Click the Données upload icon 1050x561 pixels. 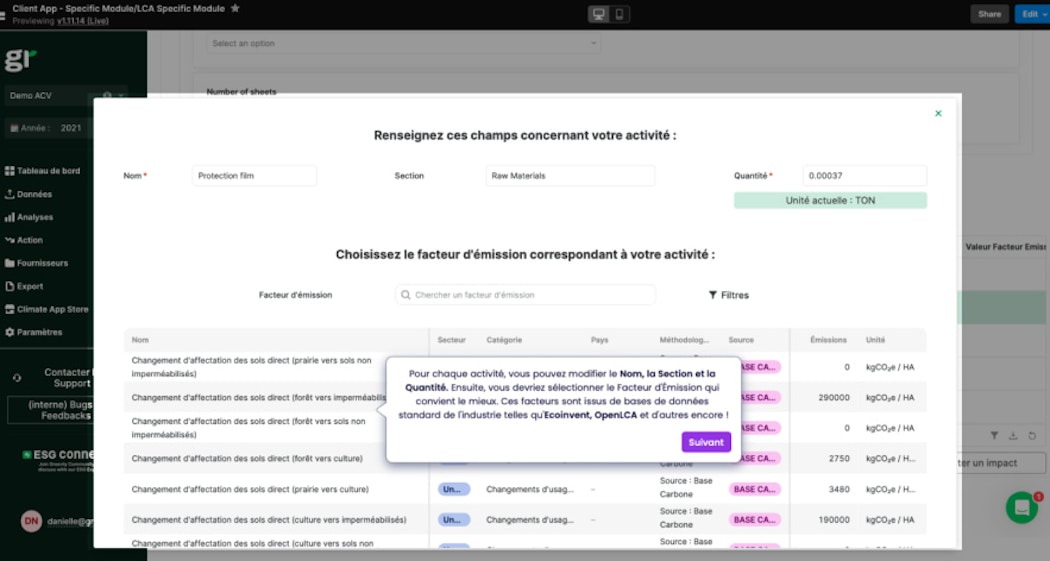9,194
